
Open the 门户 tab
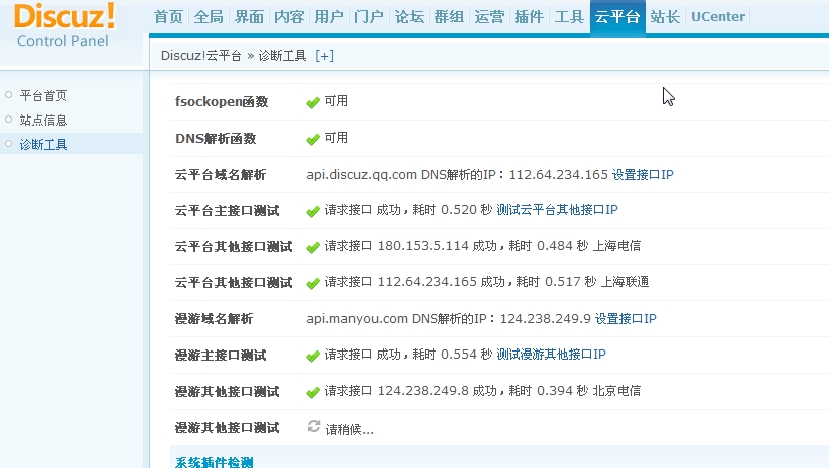tap(369, 17)
